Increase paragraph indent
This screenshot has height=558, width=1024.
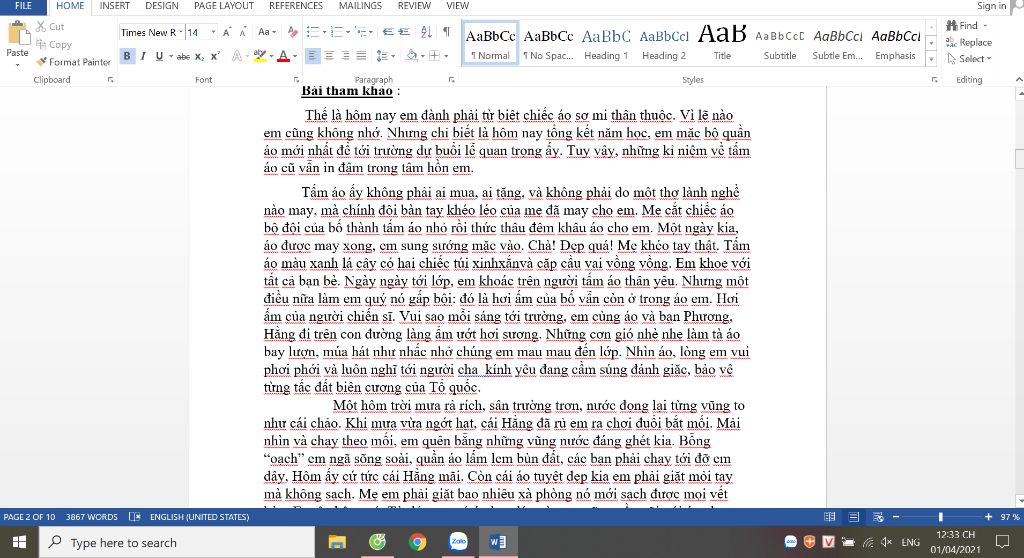coord(404,32)
